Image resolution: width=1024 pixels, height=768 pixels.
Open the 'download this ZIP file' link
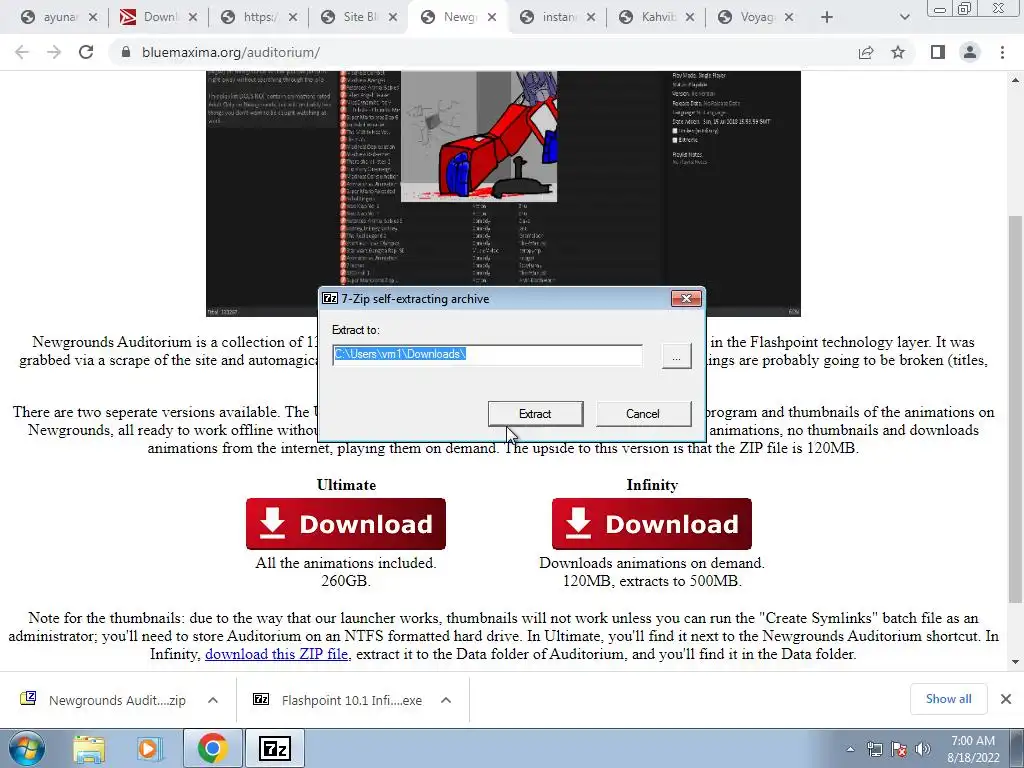pyautogui.click(x=278, y=654)
